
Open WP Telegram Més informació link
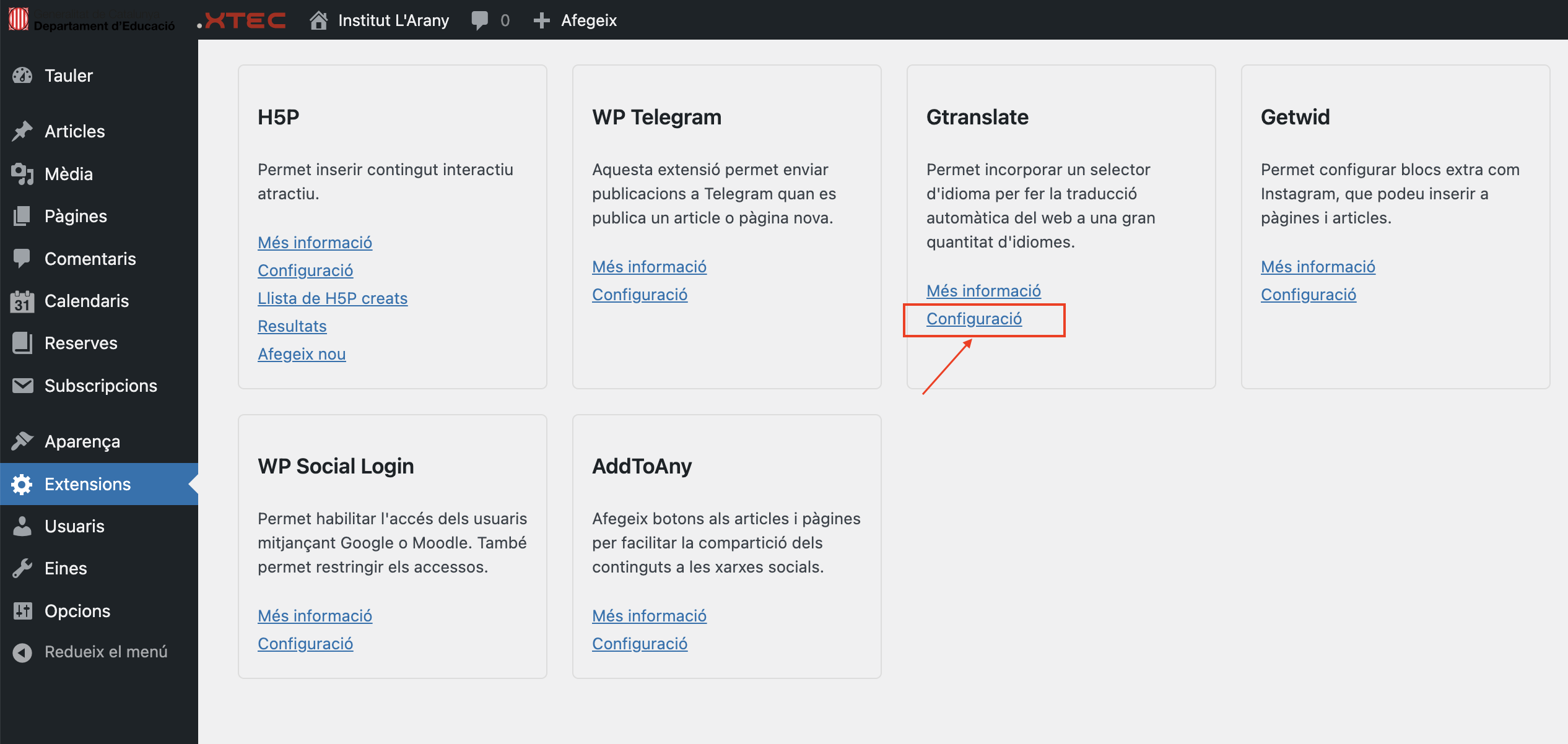click(649, 267)
